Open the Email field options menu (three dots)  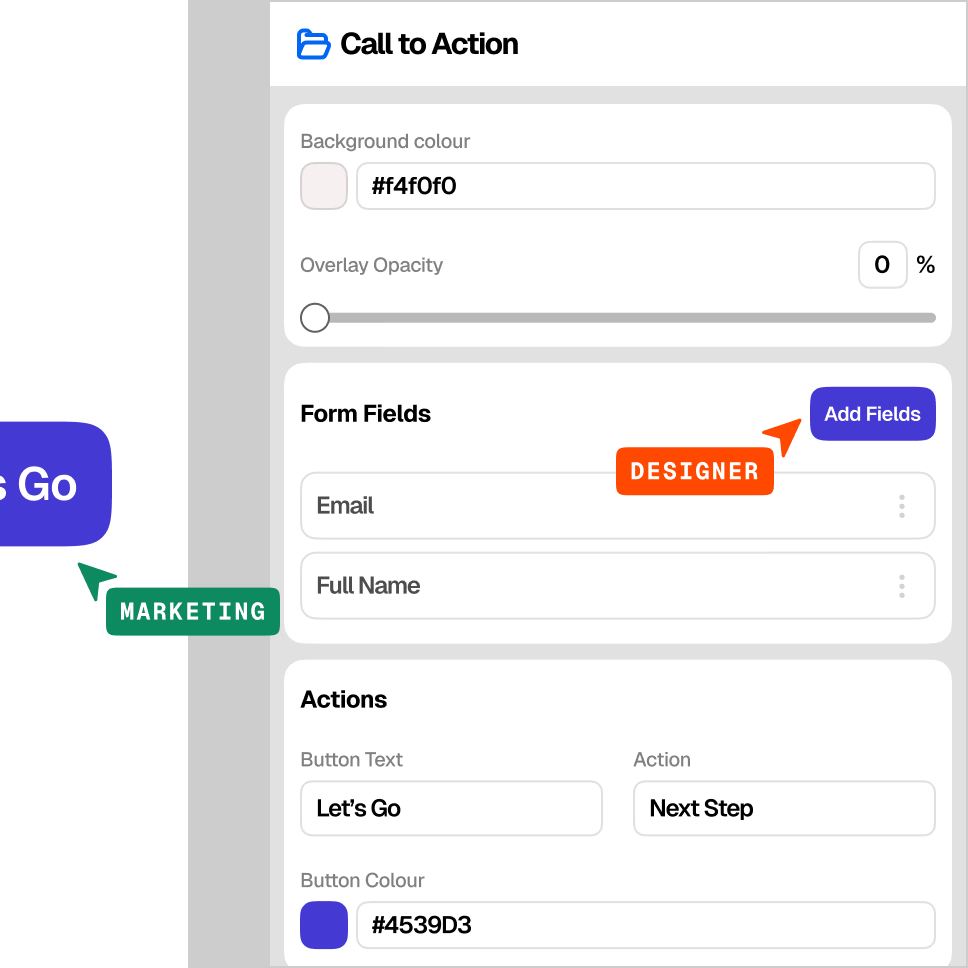901,506
